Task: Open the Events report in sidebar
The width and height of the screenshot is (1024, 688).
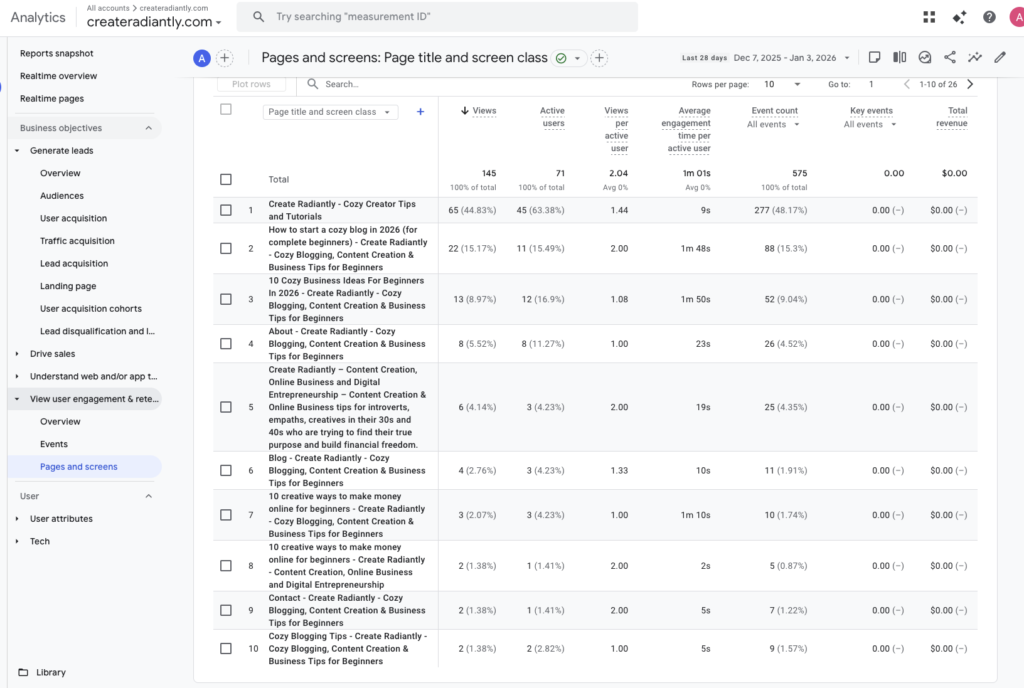Action: (x=54, y=444)
